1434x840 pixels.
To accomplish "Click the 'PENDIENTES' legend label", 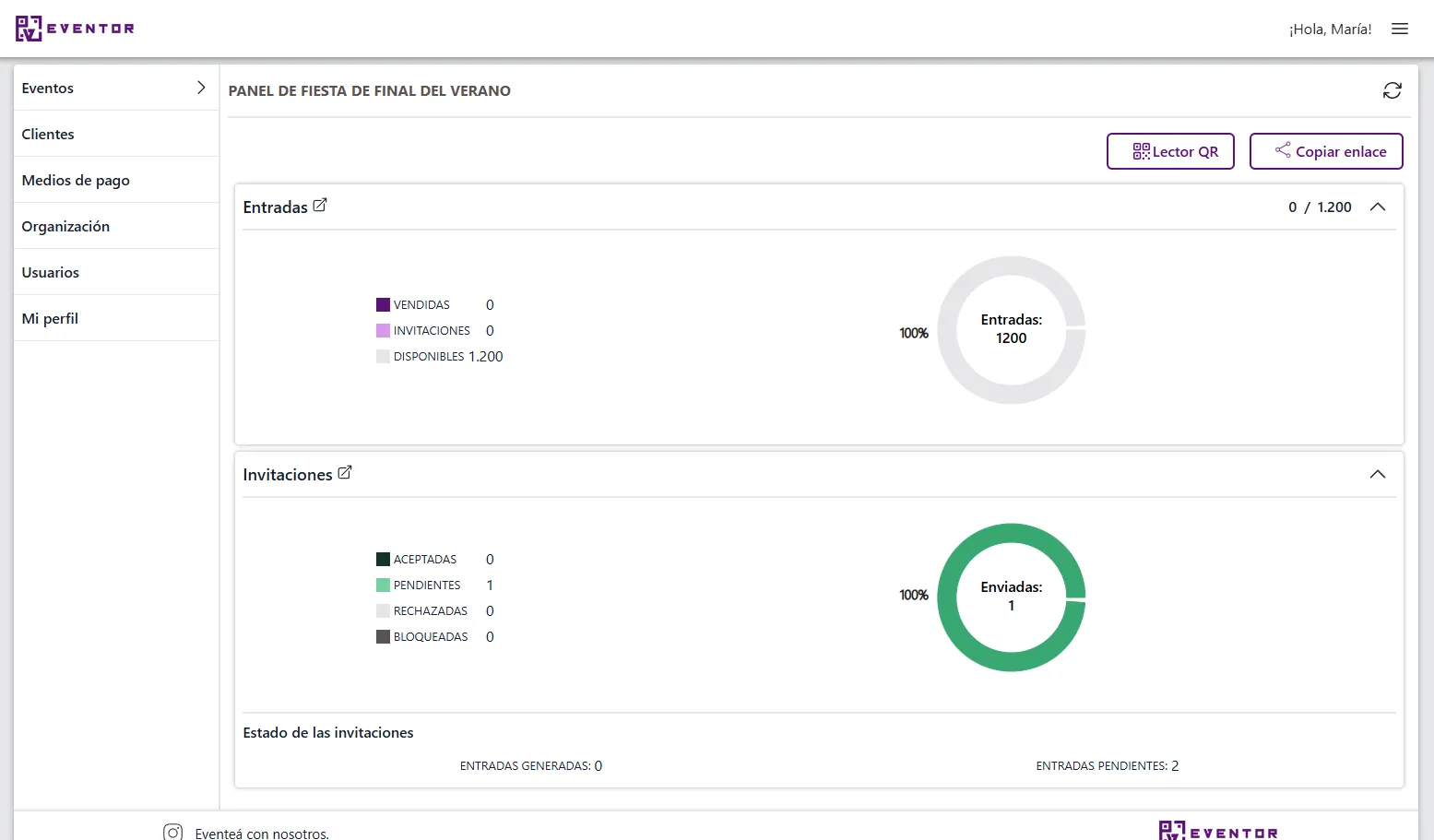I will coord(427,585).
